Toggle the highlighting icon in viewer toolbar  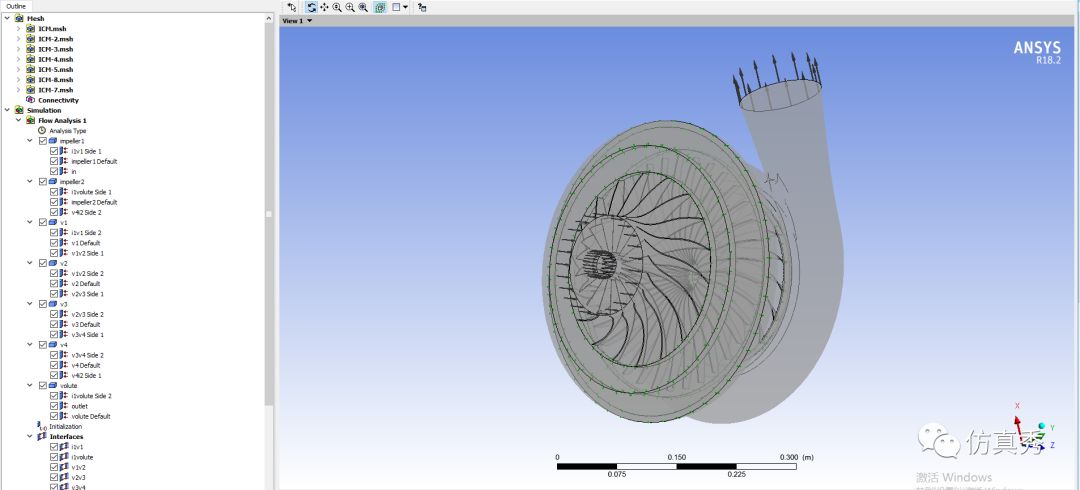[x=381, y=7]
